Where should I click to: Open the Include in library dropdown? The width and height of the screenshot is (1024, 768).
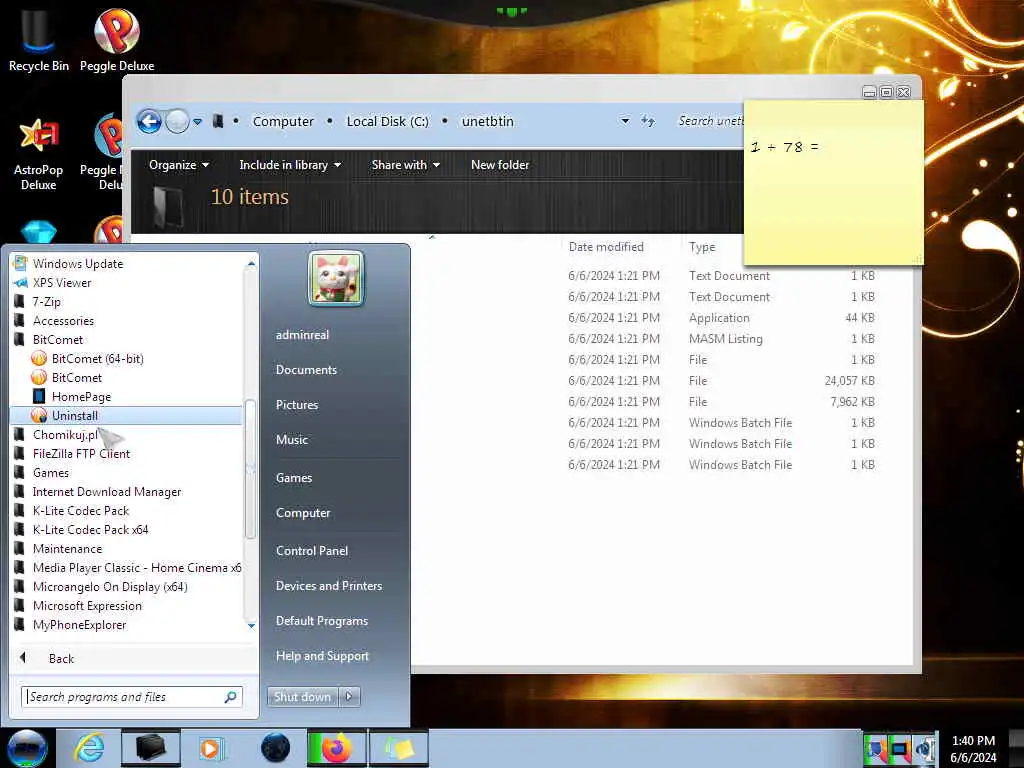(290, 165)
